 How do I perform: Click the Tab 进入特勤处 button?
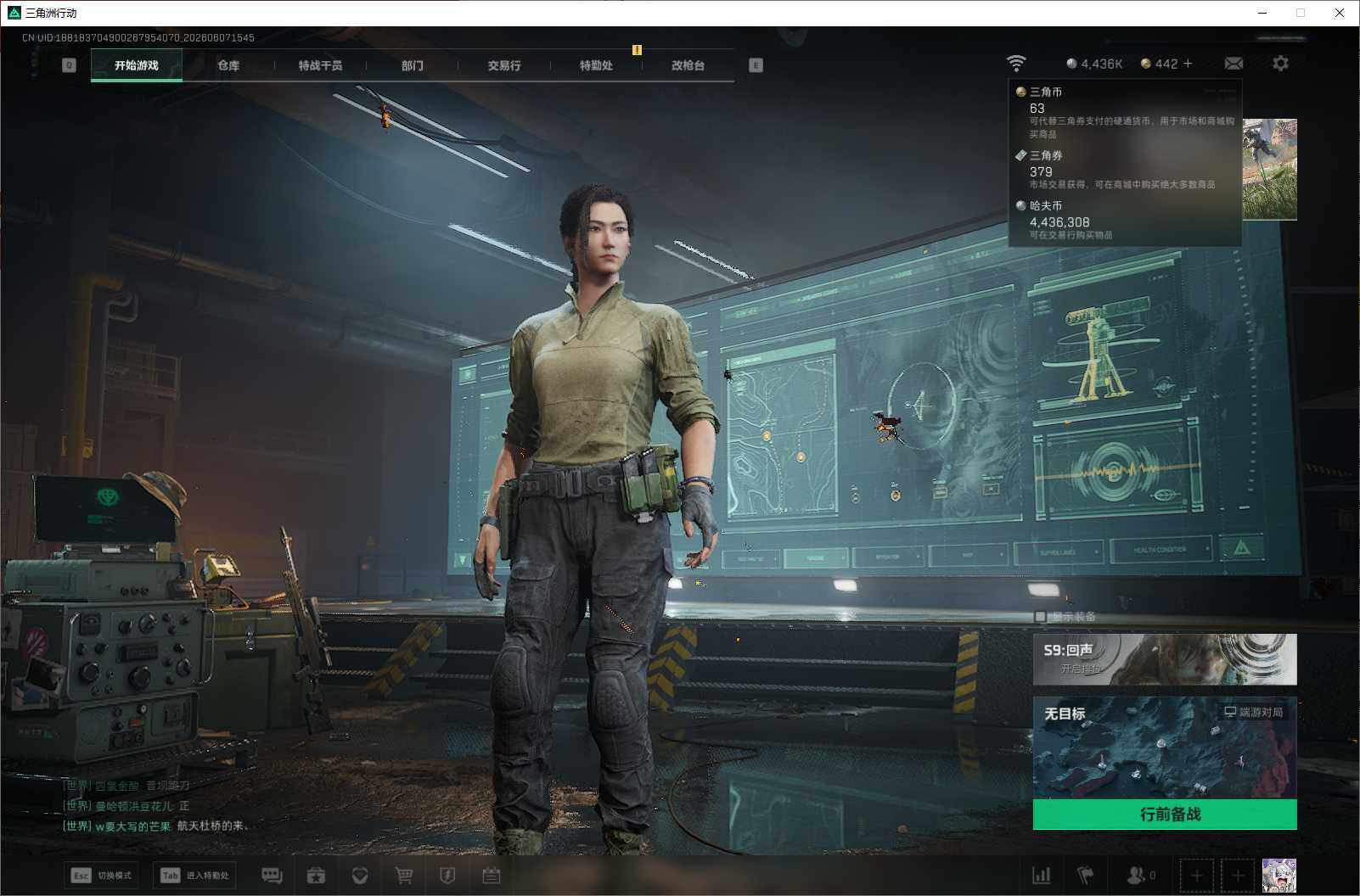[195, 875]
